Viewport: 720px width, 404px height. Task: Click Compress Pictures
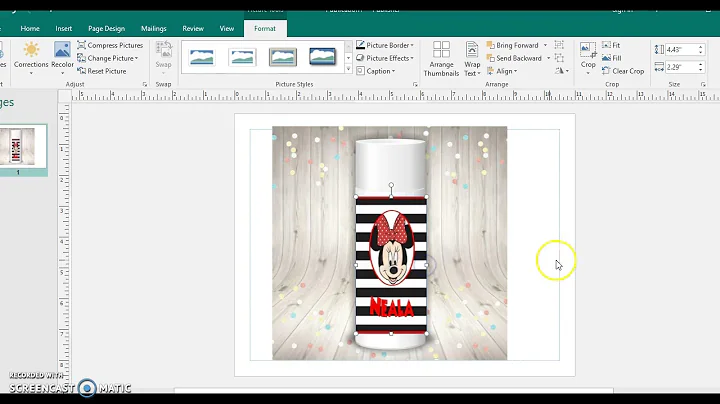110,45
